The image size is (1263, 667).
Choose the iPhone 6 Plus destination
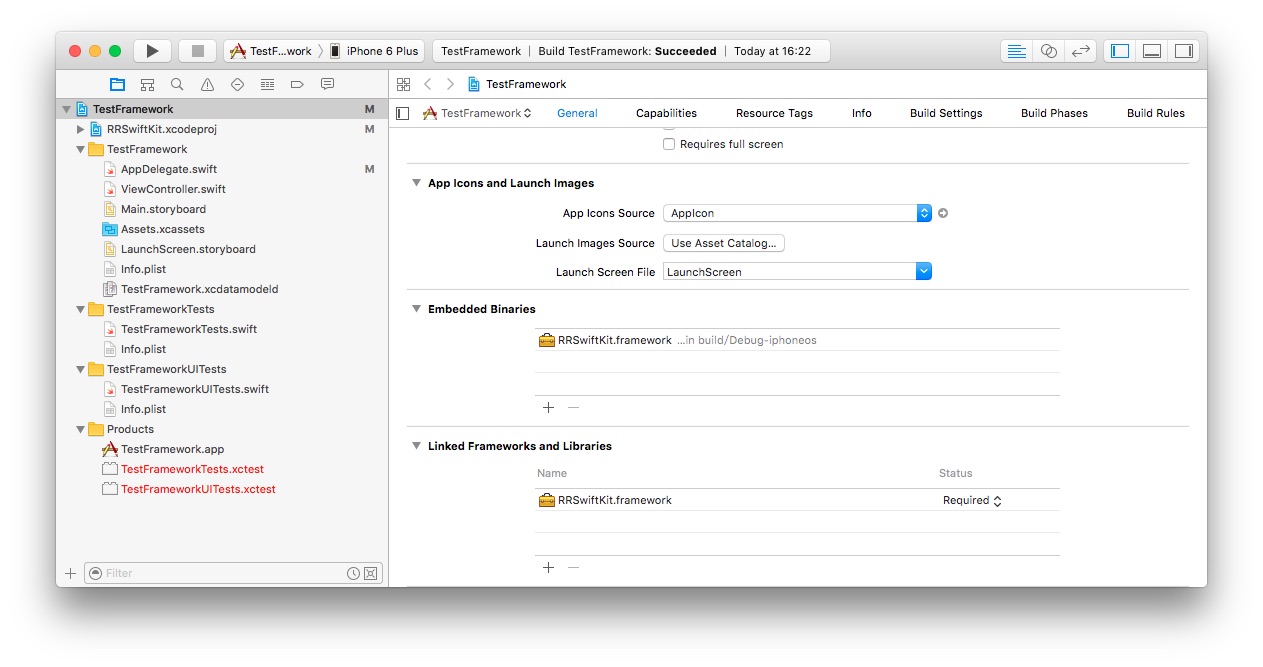coord(375,51)
